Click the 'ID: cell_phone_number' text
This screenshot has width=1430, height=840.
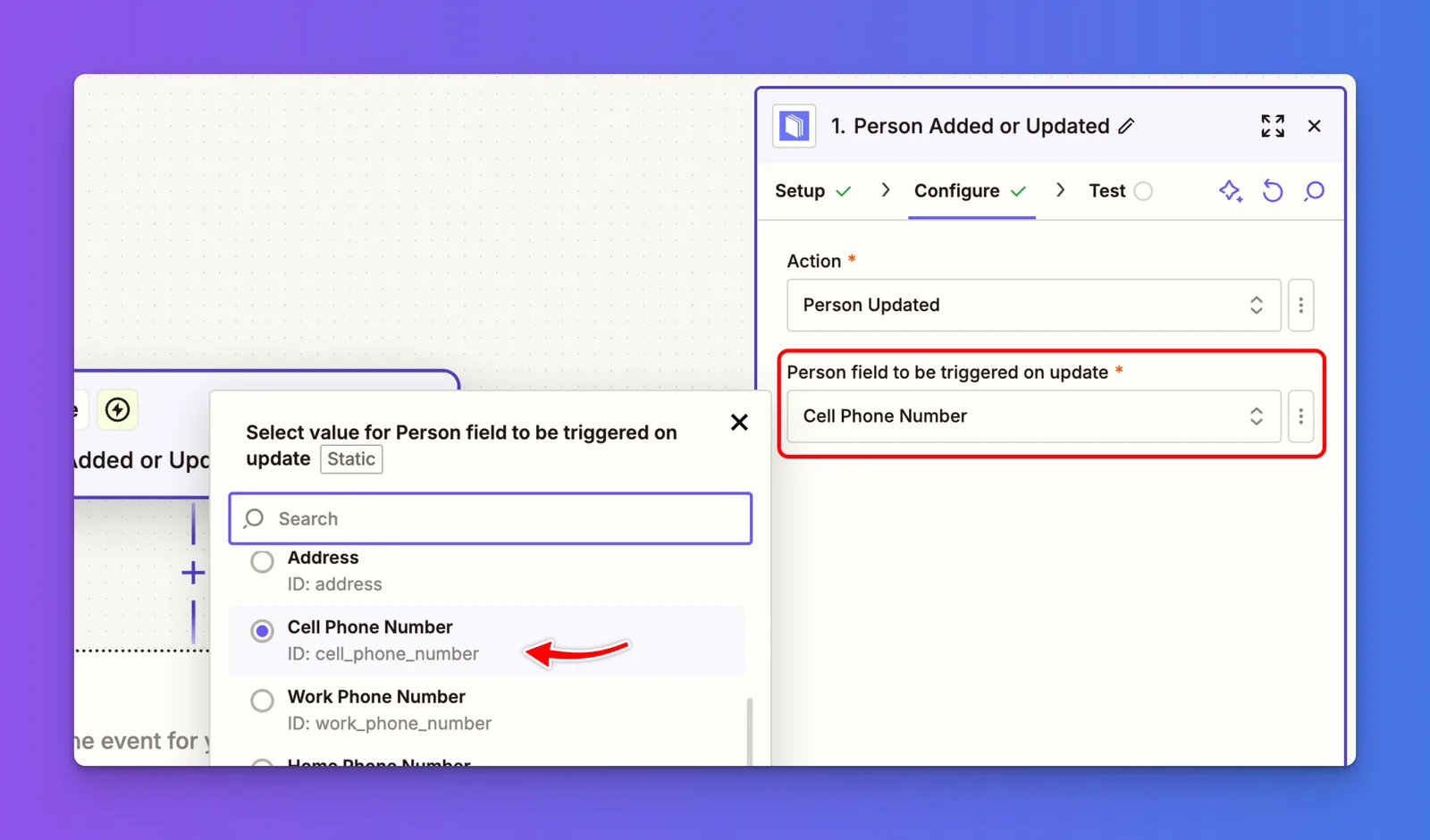(x=383, y=654)
